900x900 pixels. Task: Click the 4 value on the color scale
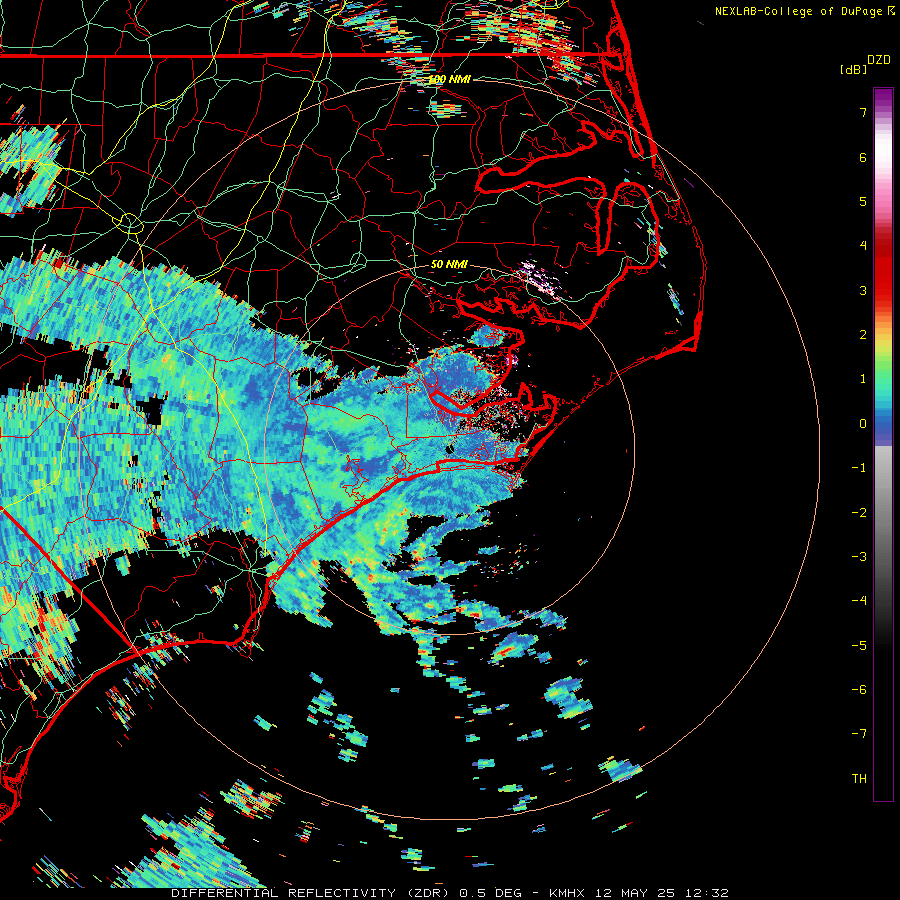coord(863,246)
